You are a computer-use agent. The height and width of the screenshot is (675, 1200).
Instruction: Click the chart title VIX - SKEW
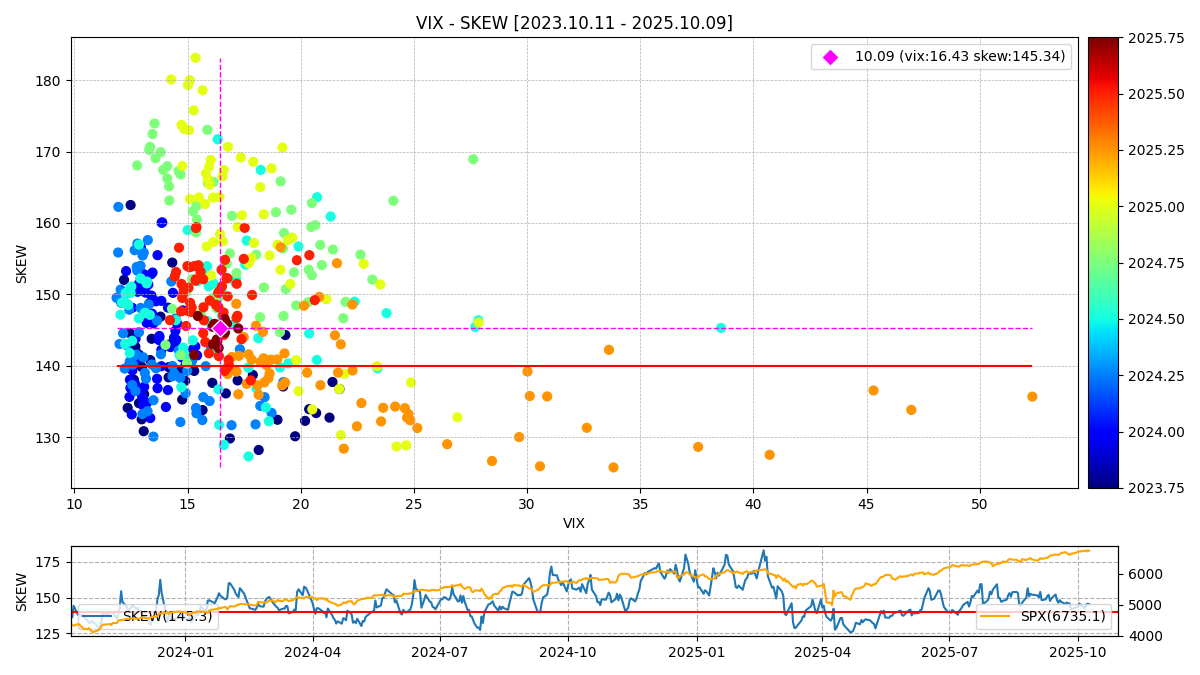pyautogui.click(x=574, y=23)
